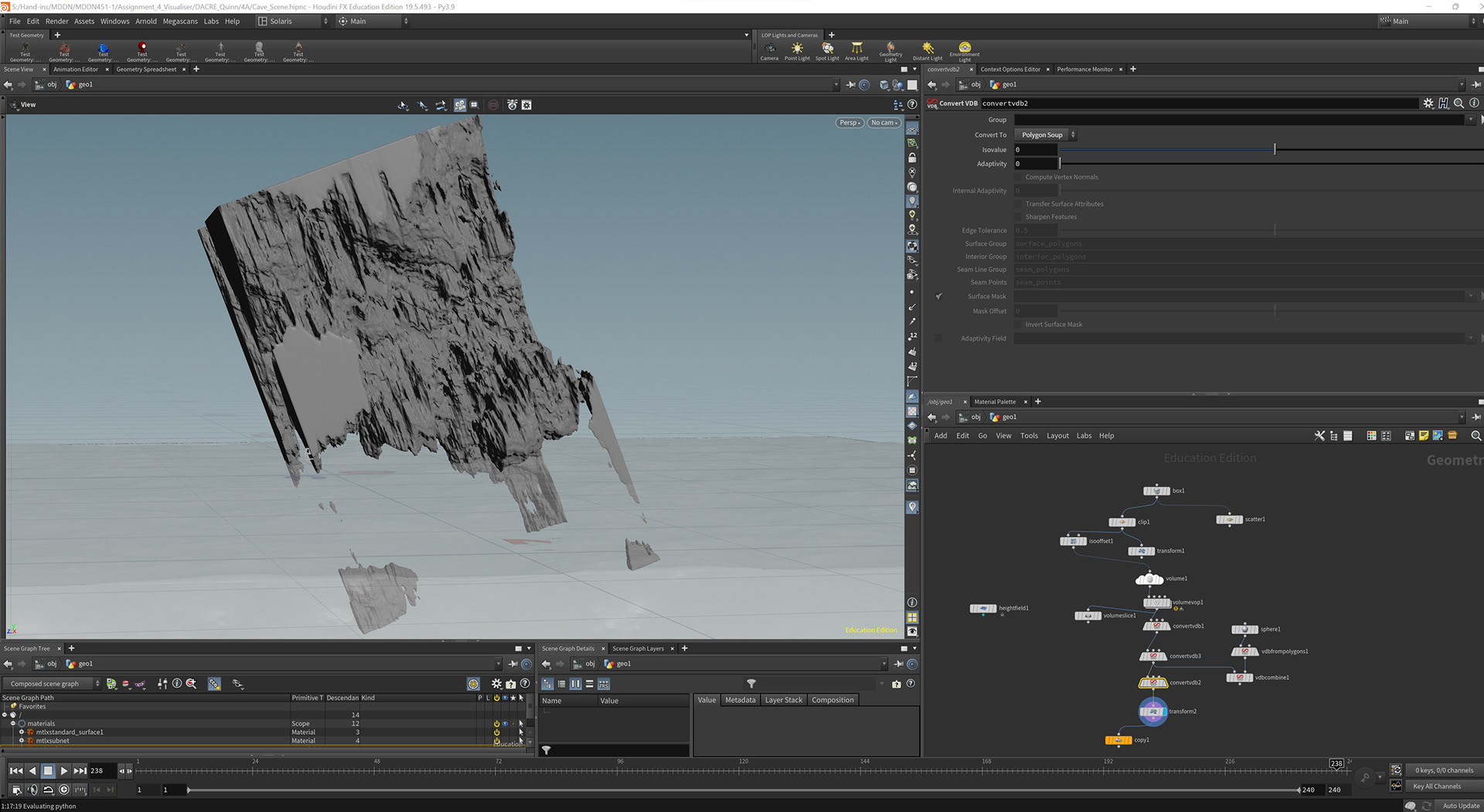Image resolution: width=1484 pixels, height=812 pixels.
Task: Open the Composed scene graph dropdown
Action: [51, 684]
